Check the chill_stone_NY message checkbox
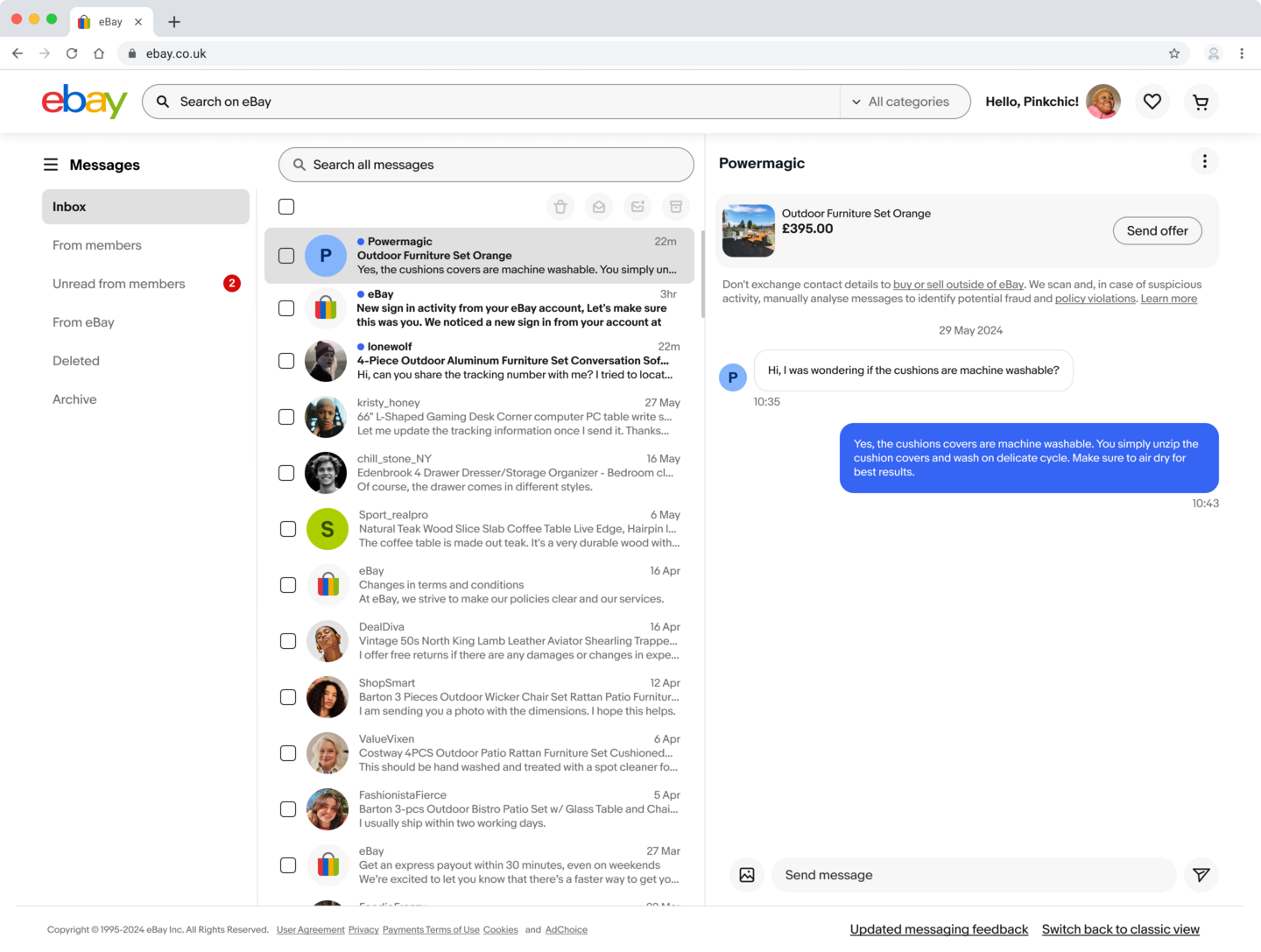The image size is (1261, 952). pos(286,473)
